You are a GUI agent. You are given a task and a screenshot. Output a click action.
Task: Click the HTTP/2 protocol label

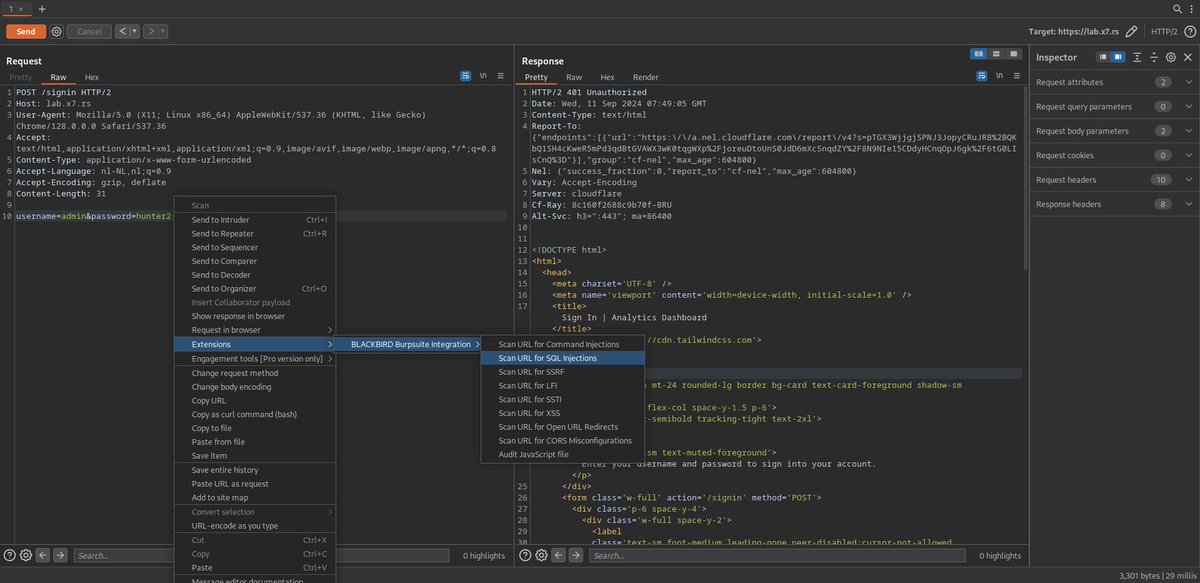click(x=1164, y=31)
